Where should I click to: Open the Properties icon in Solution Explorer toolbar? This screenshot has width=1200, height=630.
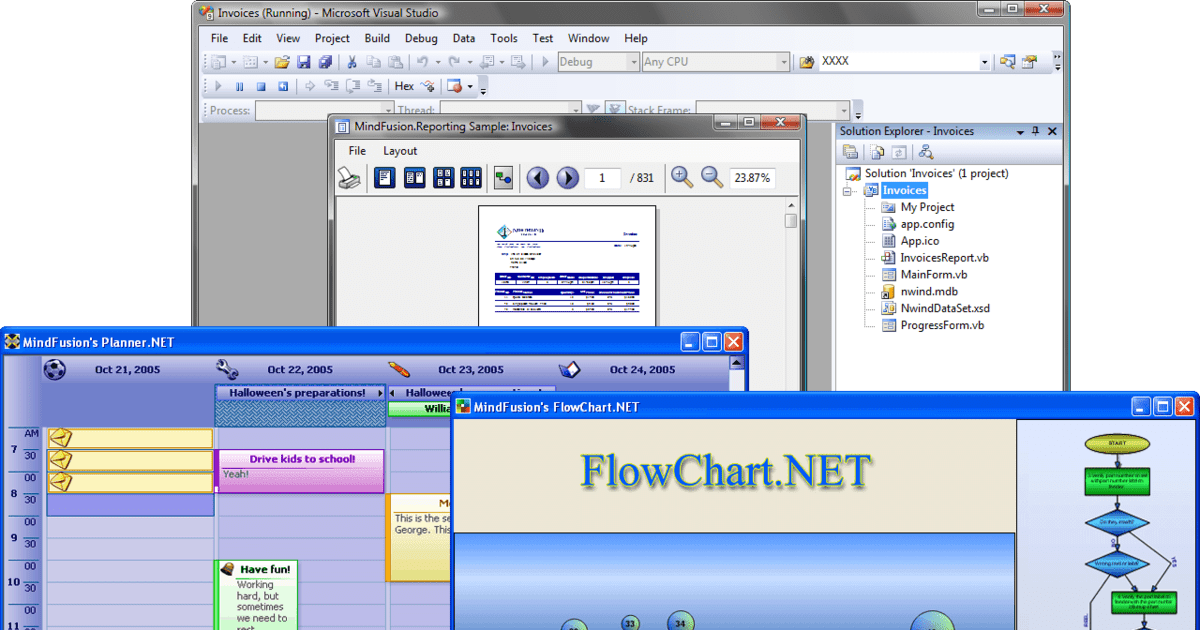(x=851, y=151)
